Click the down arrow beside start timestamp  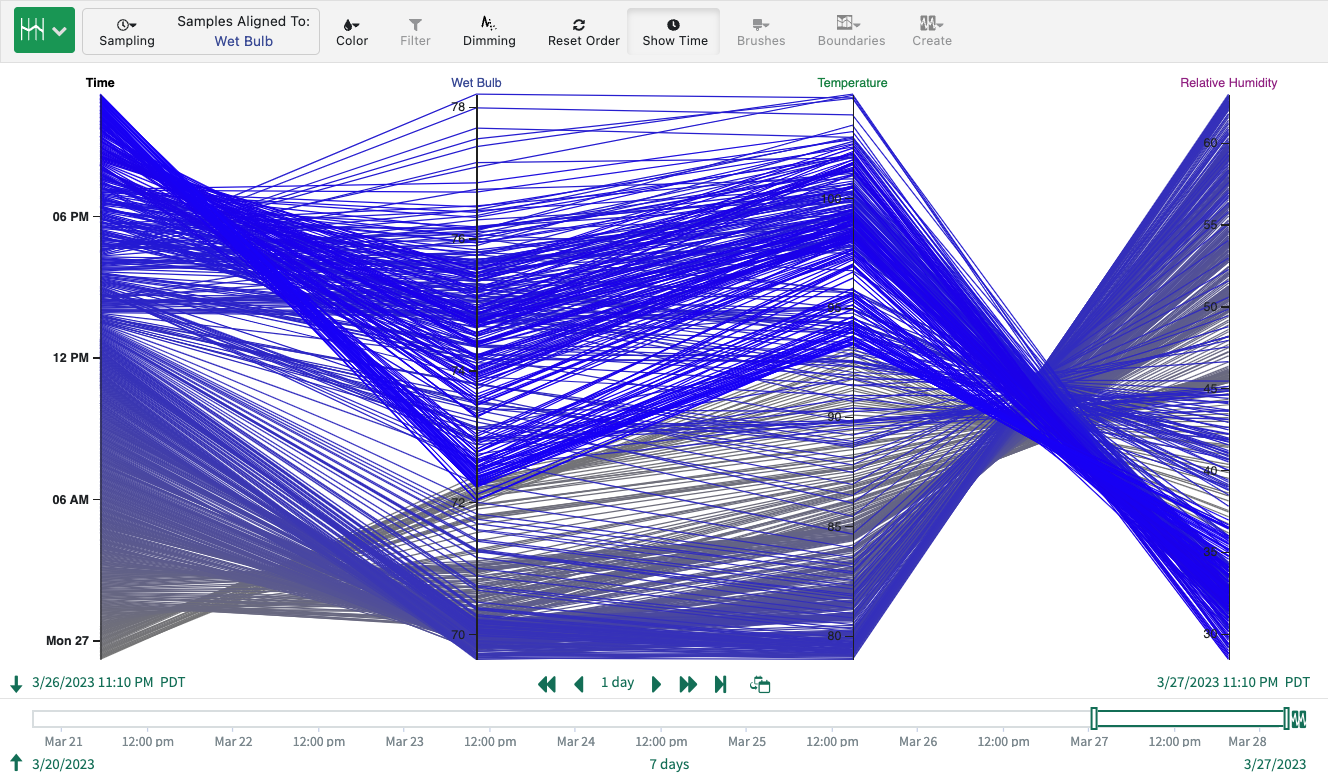pyautogui.click(x=16, y=684)
